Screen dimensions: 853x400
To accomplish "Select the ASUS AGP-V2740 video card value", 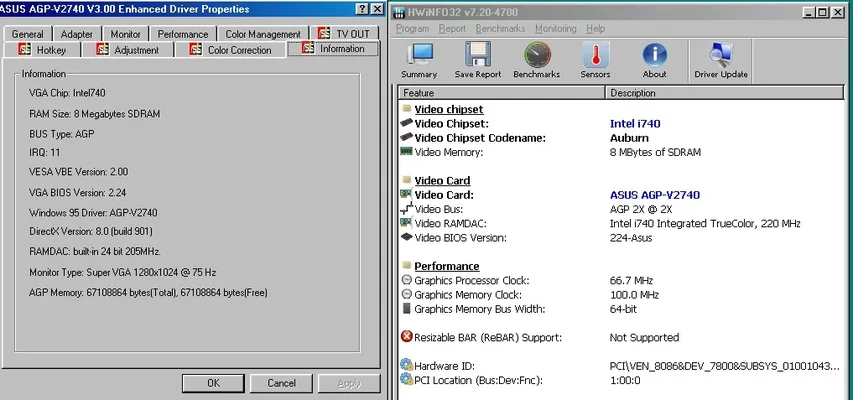I will [x=654, y=195].
